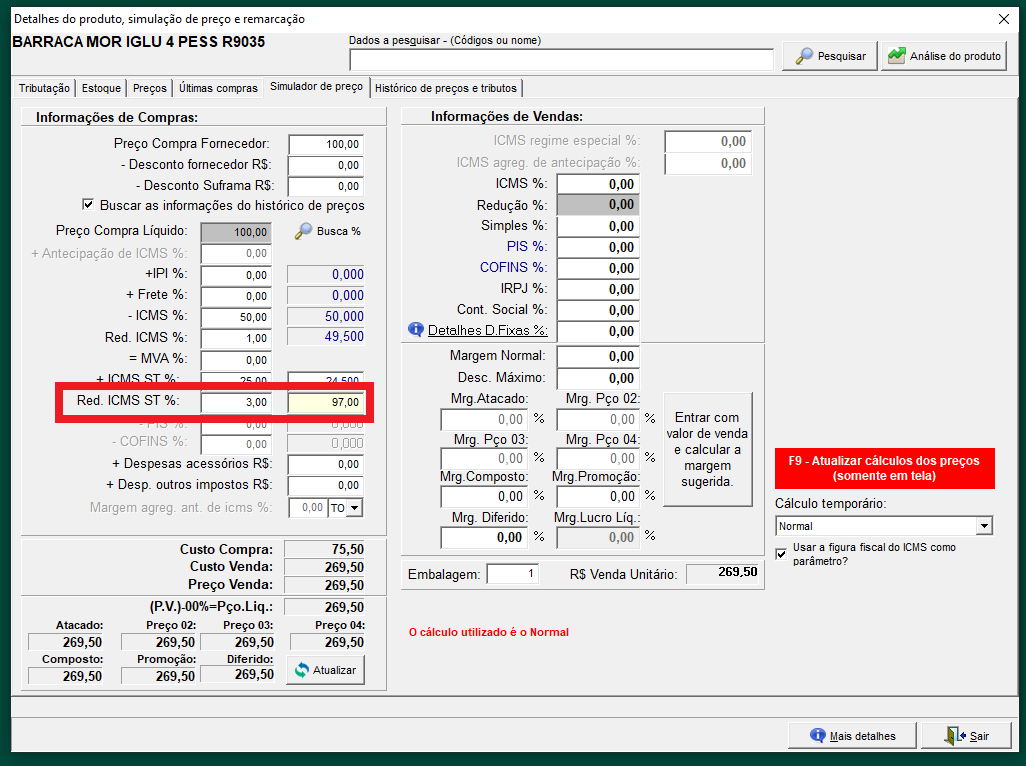Image resolution: width=1026 pixels, height=766 pixels.
Task: Toggle Buscar as informações do histórico checkbox
Action: click(x=88, y=205)
